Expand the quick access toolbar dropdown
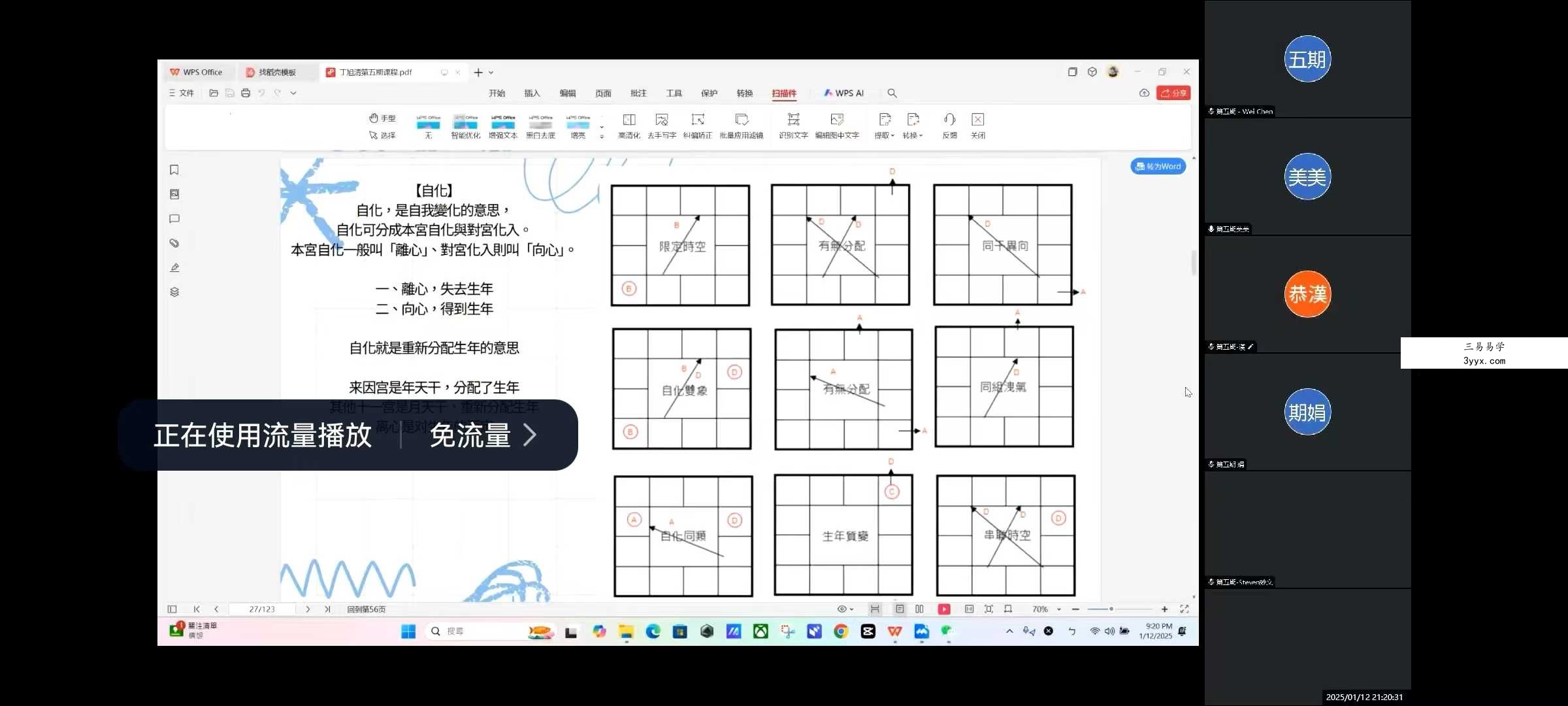 pyautogui.click(x=293, y=93)
